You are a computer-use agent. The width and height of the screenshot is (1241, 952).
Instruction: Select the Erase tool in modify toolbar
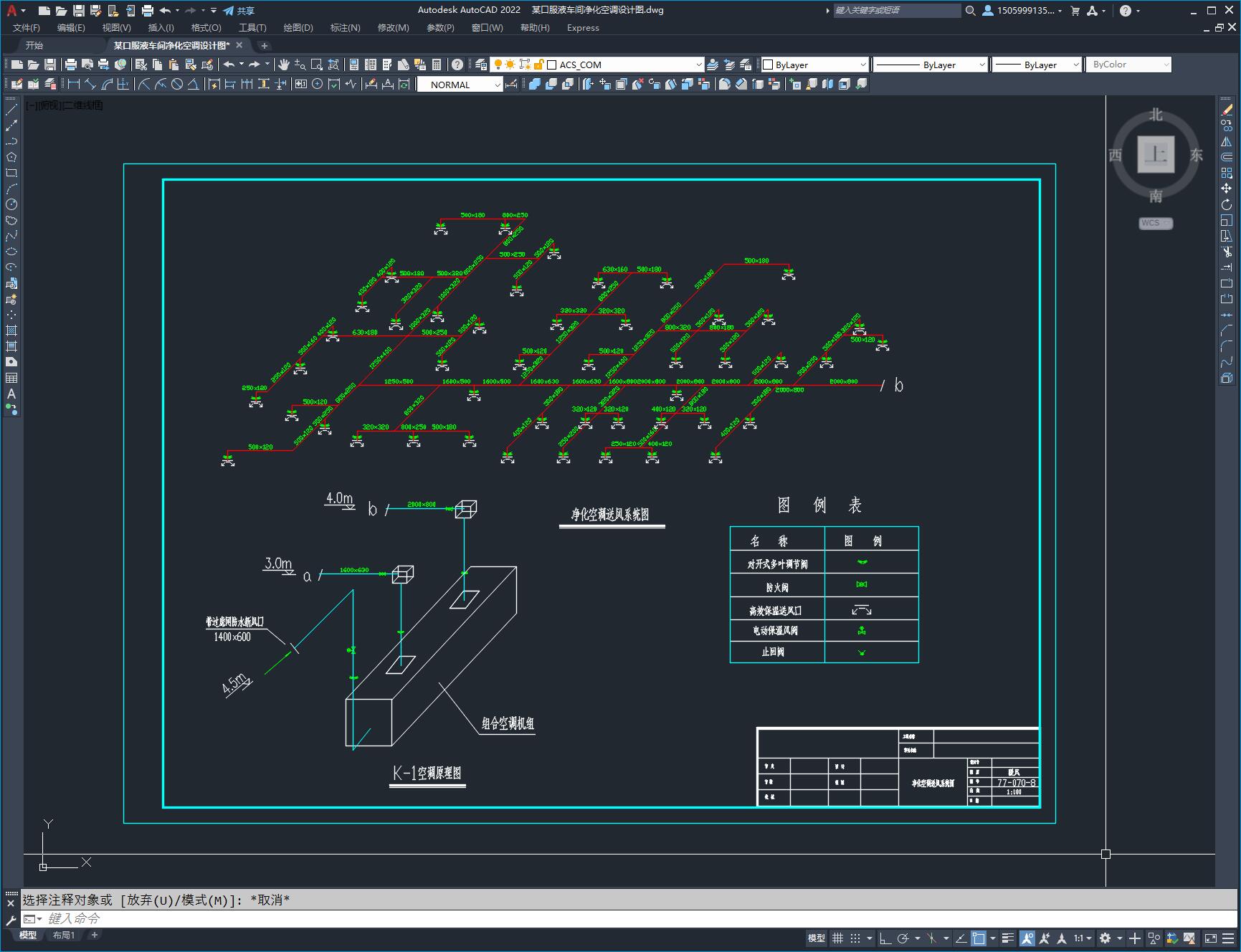point(1227,110)
